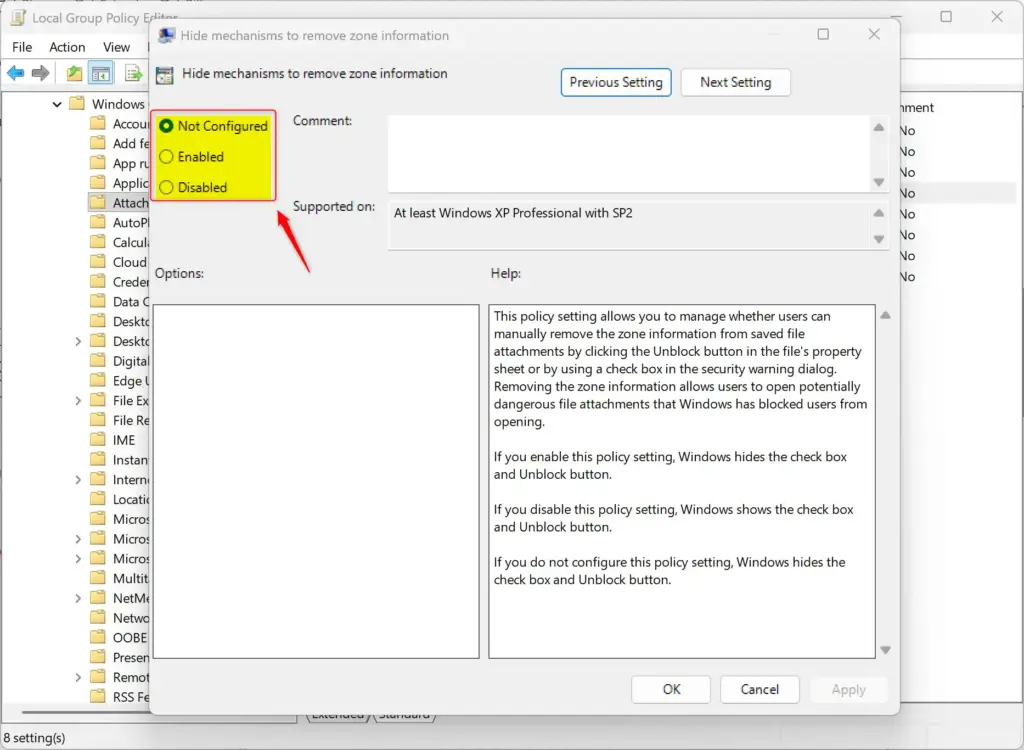
Task: Select the IME folder in tree
Action: (112, 440)
